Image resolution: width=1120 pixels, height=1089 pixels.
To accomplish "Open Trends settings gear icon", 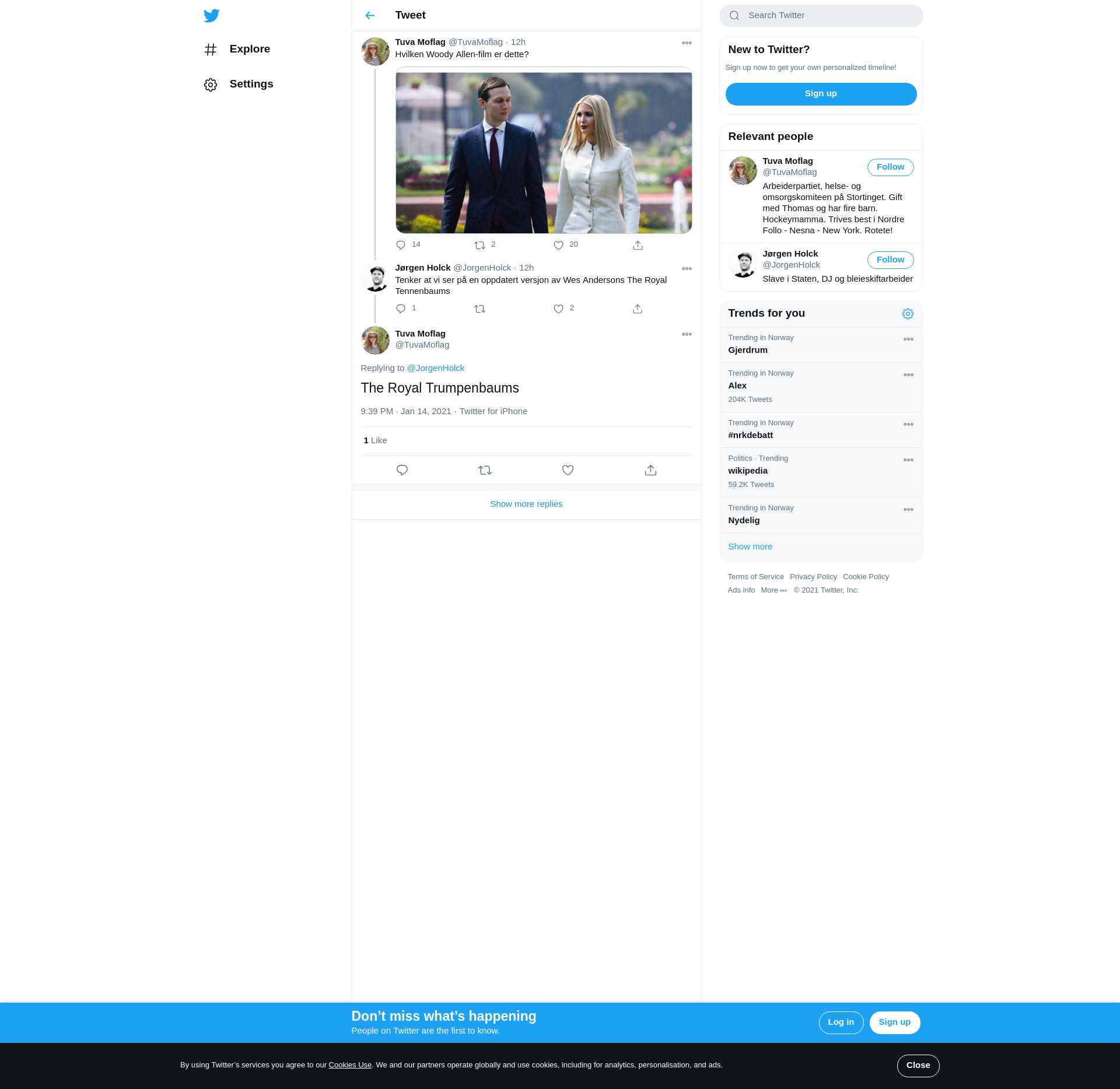I will point(908,314).
